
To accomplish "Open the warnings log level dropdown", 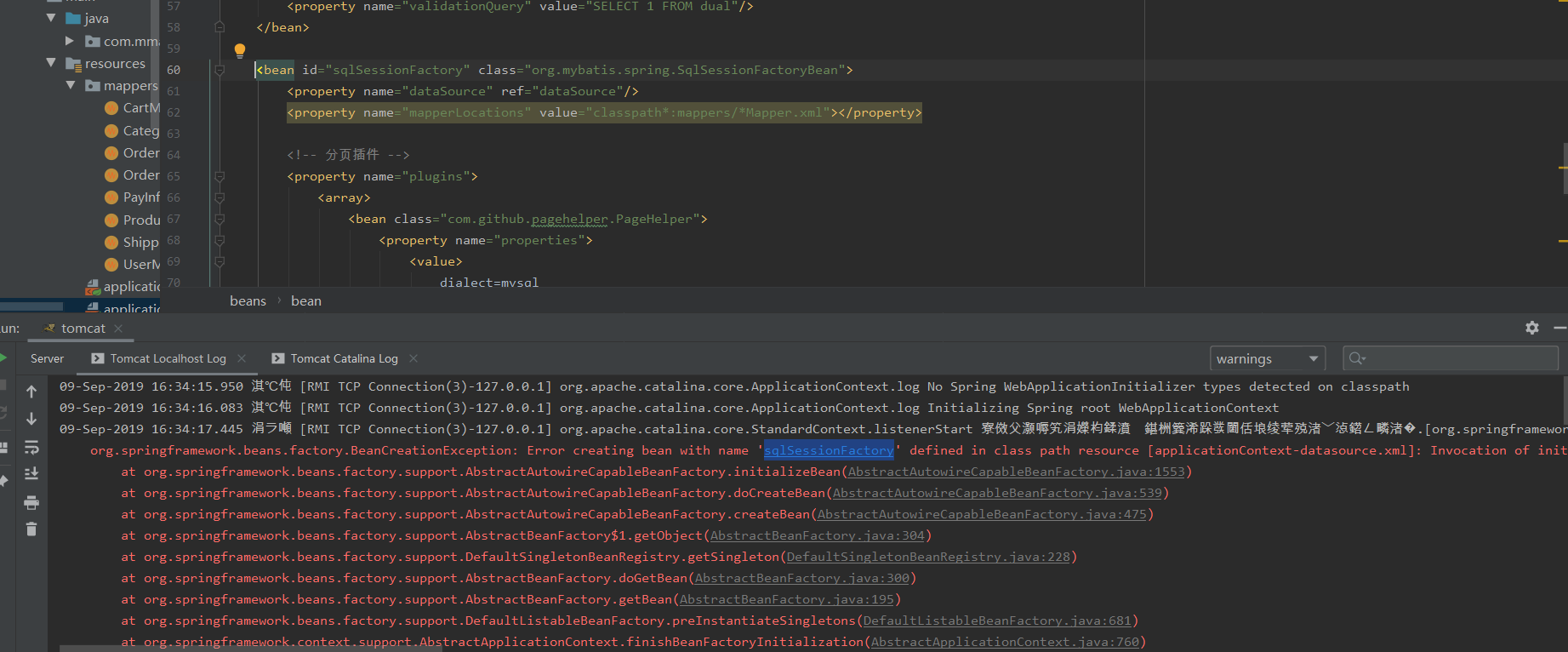I will (1268, 358).
